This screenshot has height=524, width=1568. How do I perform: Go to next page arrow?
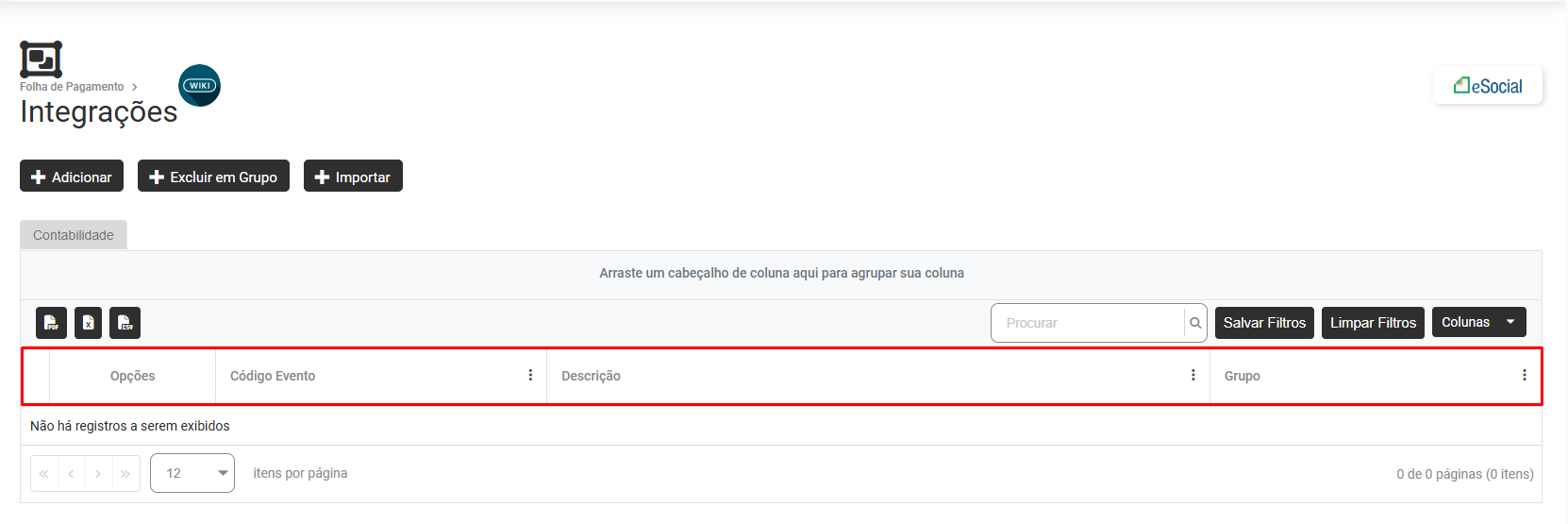pos(98,474)
